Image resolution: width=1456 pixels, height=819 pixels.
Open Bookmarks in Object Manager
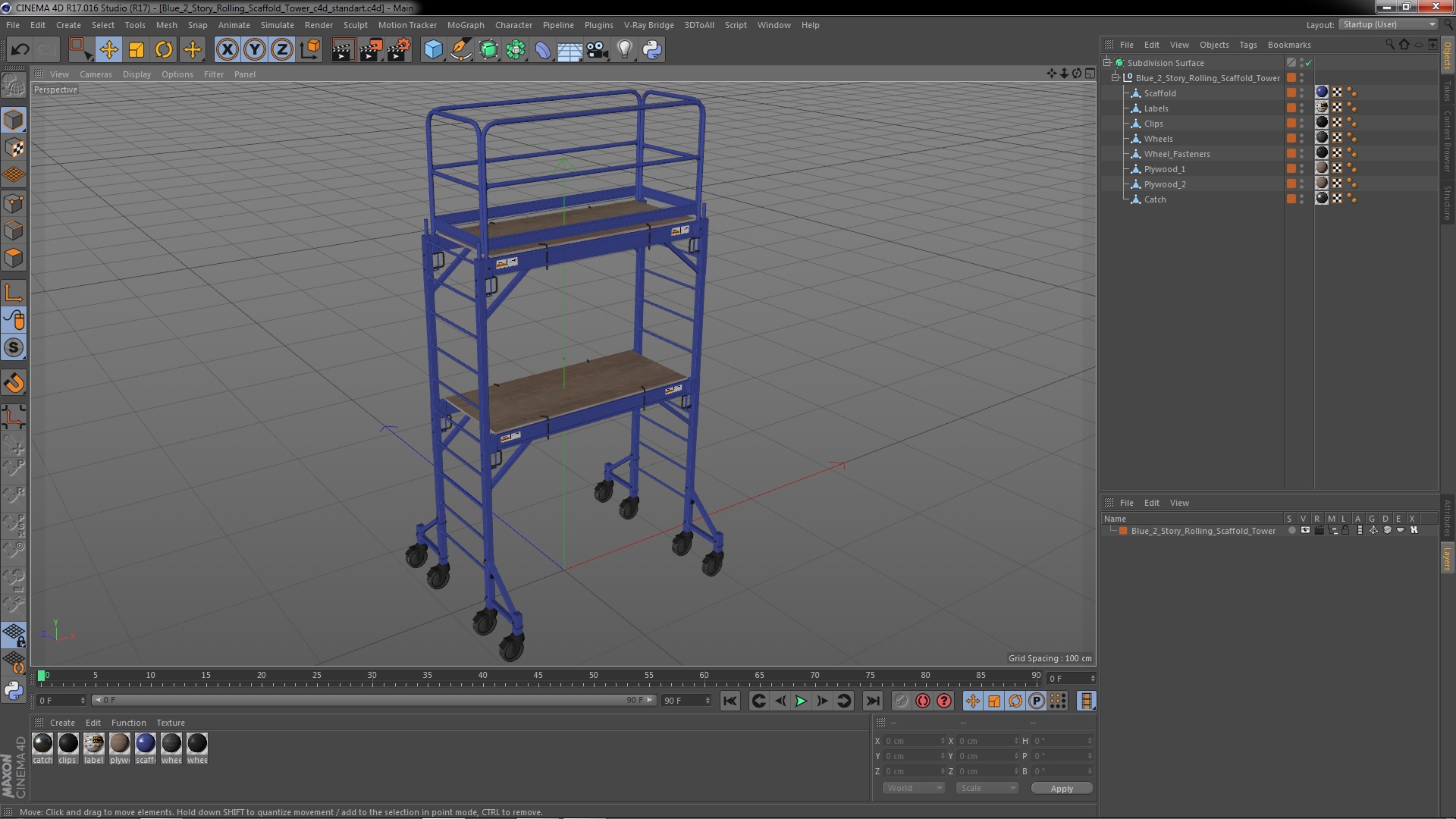point(1289,45)
